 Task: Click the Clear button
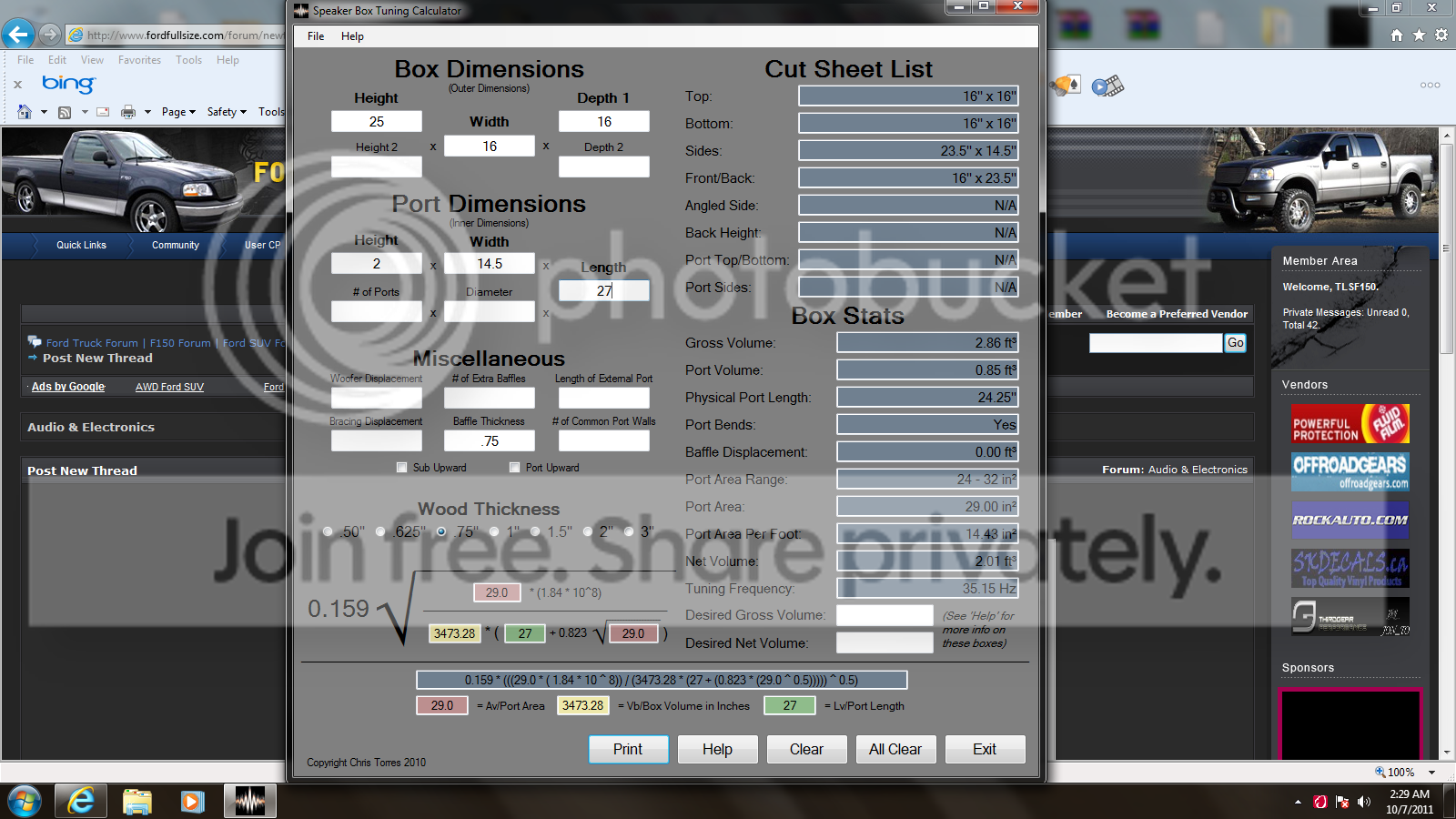click(x=806, y=749)
